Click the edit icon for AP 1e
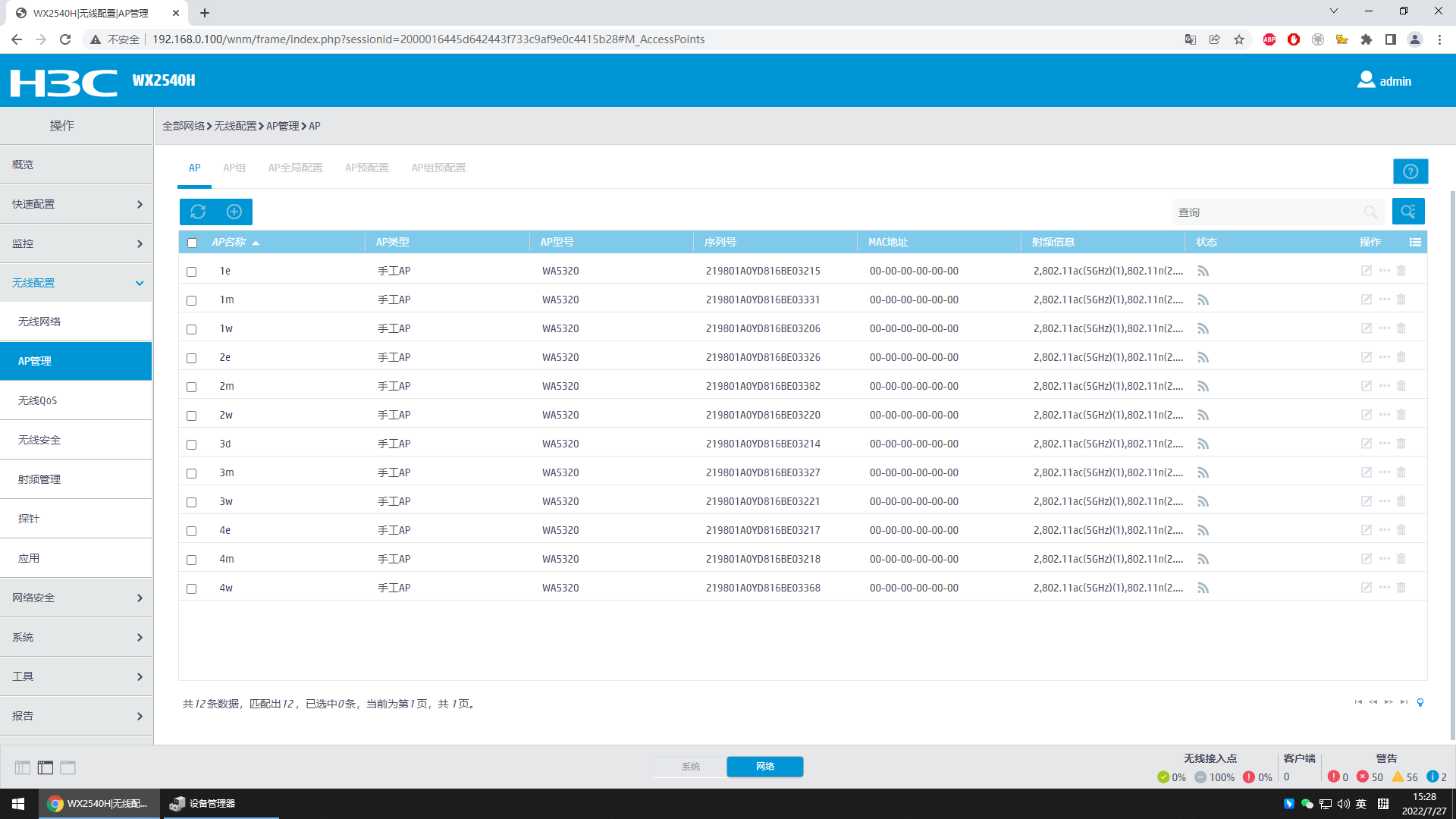 1366,271
